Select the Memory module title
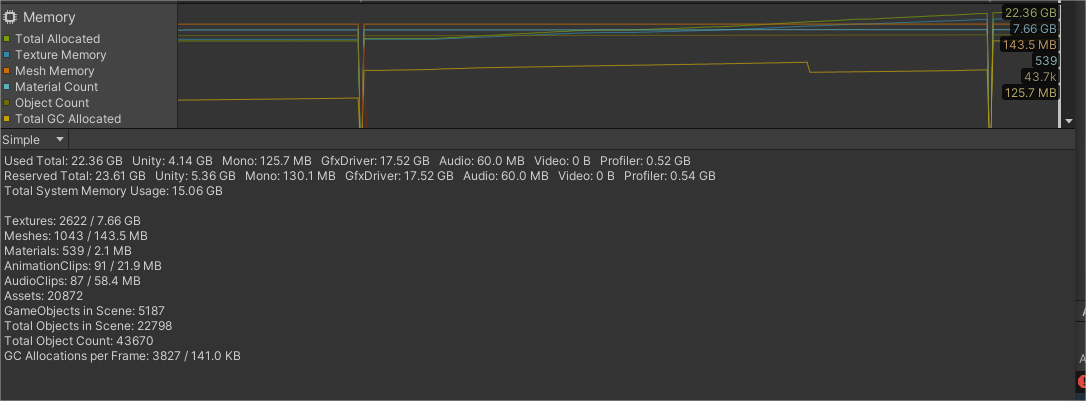 click(x=49, y=18)
